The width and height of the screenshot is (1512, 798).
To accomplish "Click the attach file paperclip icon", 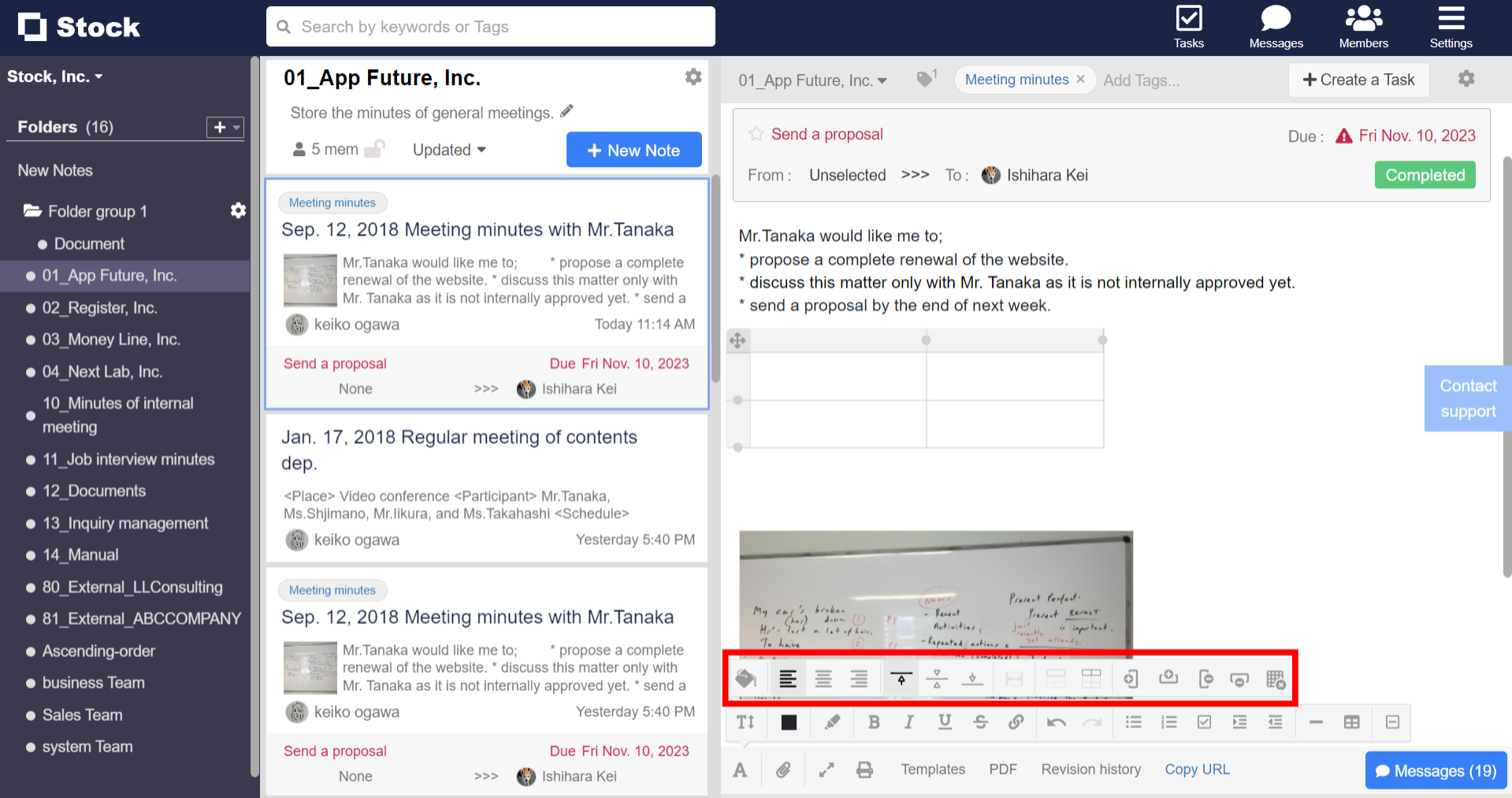I will tap(782, 770).
